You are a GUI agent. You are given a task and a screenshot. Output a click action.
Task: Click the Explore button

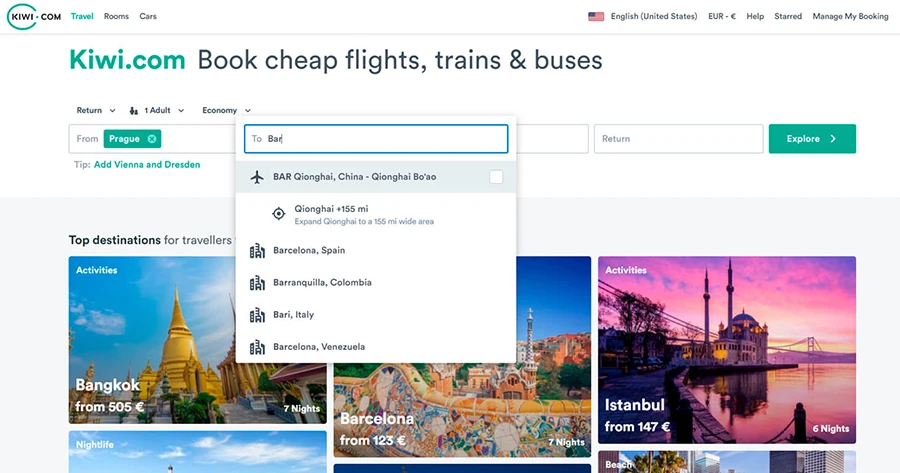812,139
